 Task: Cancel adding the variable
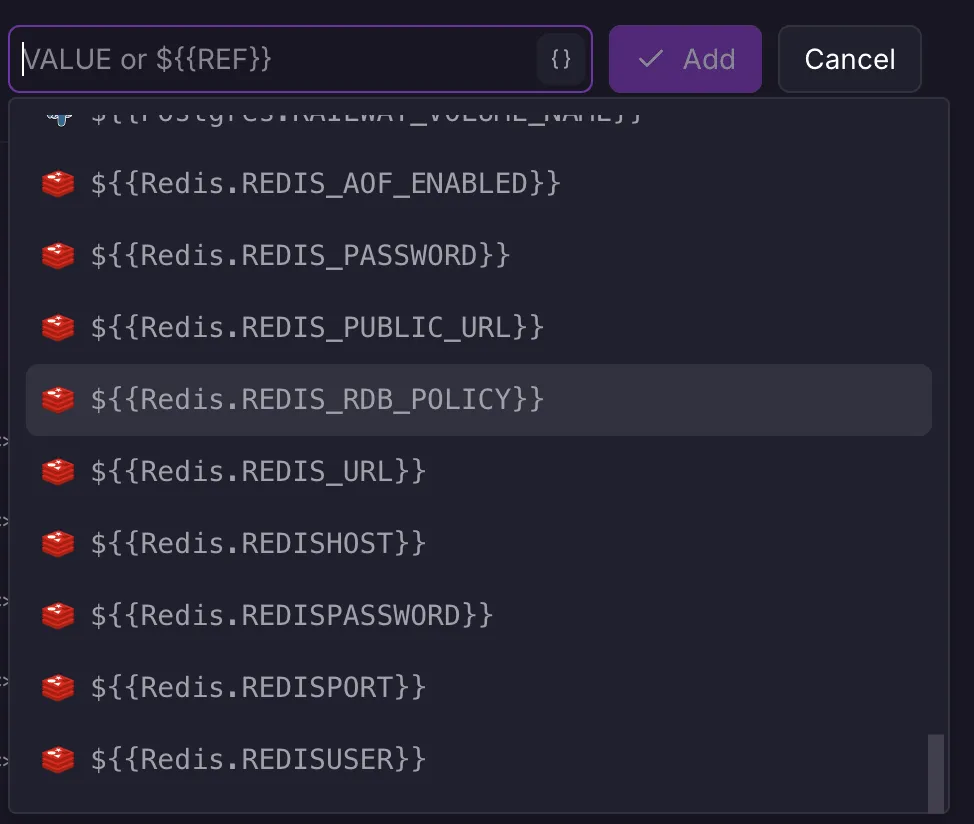pyautogui.click(x=849, y=59)
